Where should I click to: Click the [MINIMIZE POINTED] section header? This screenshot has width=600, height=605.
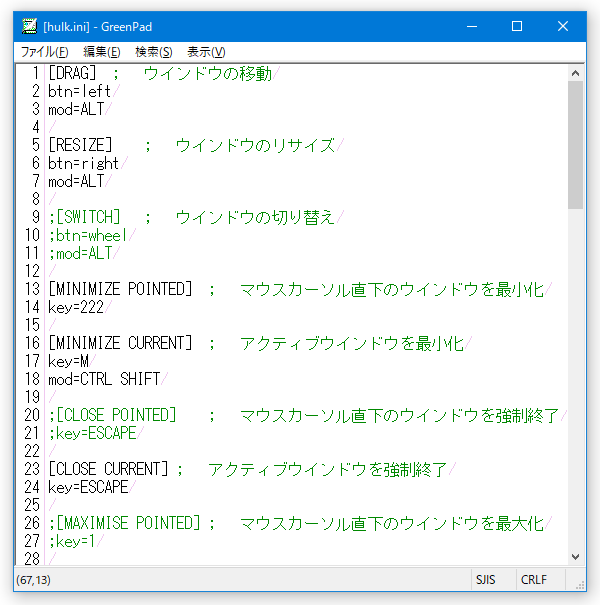[x=120, y=289]
